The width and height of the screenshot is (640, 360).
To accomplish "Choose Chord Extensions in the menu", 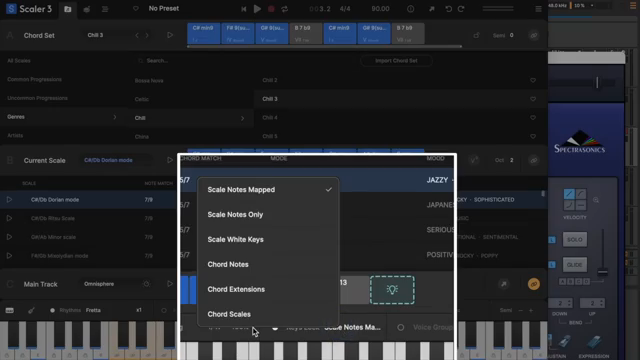I will click(x=268, y=289).
